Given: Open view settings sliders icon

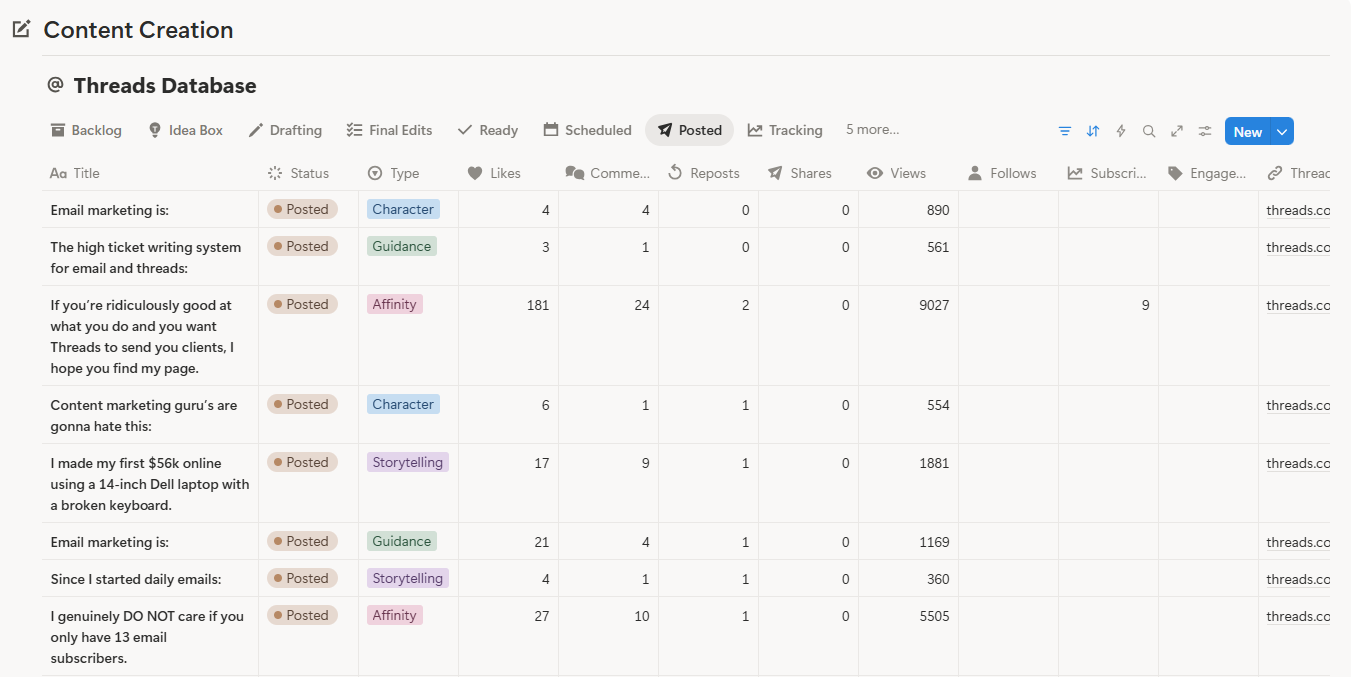Looking at the screenshot, I should coord(1205,131).
